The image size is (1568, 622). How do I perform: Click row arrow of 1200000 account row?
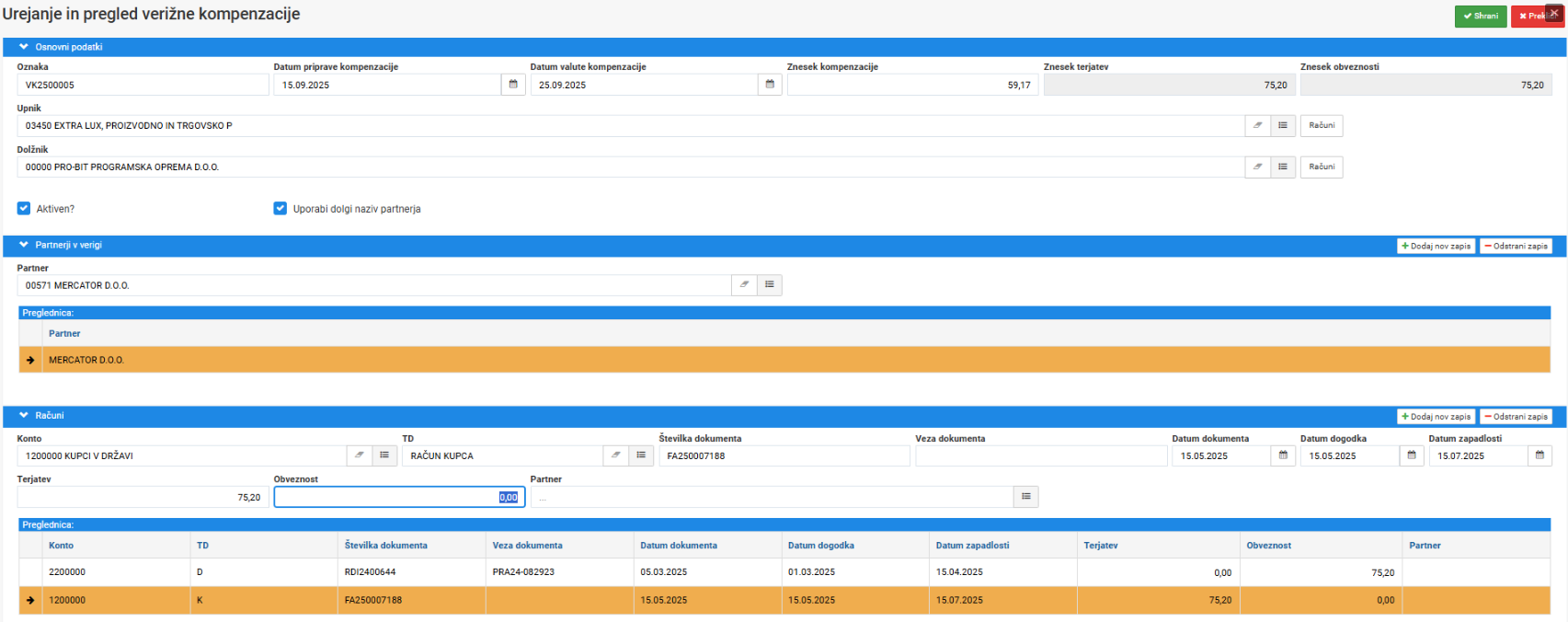[30, 600]
